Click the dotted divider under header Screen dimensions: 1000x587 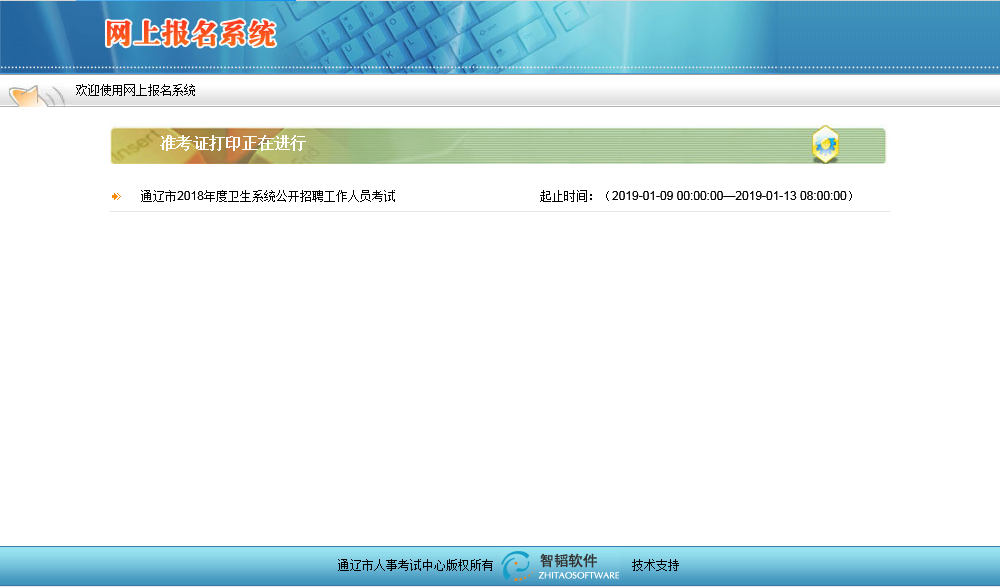500,69
